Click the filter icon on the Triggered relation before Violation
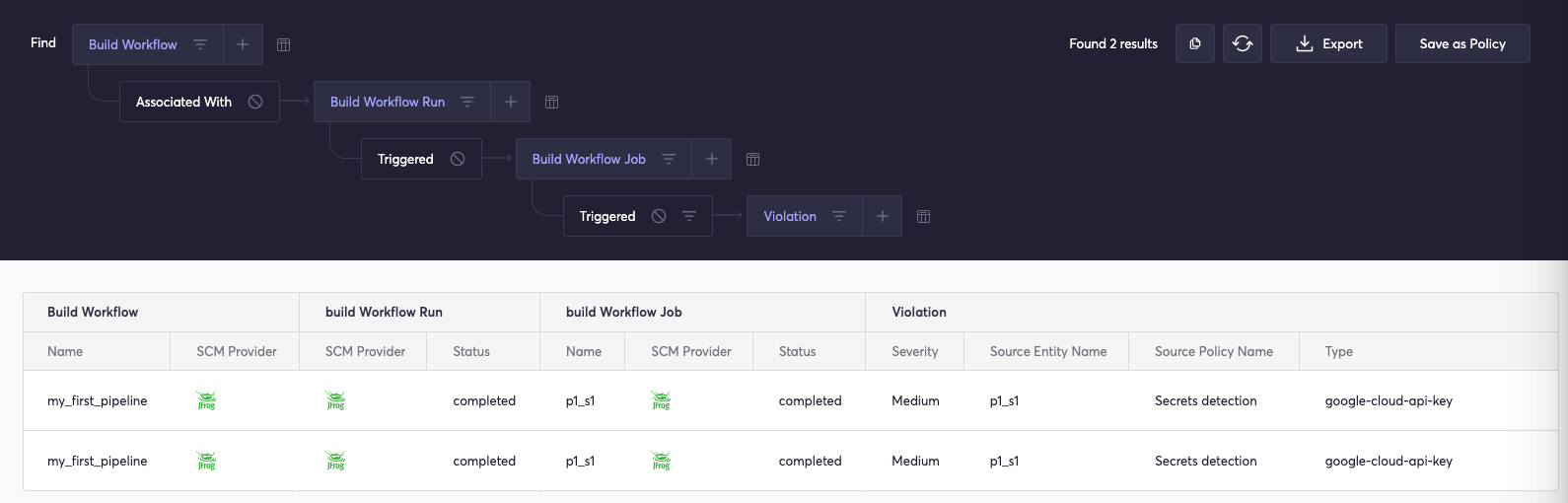Screen dimensions: 1568x503 (x=689, y=216)
